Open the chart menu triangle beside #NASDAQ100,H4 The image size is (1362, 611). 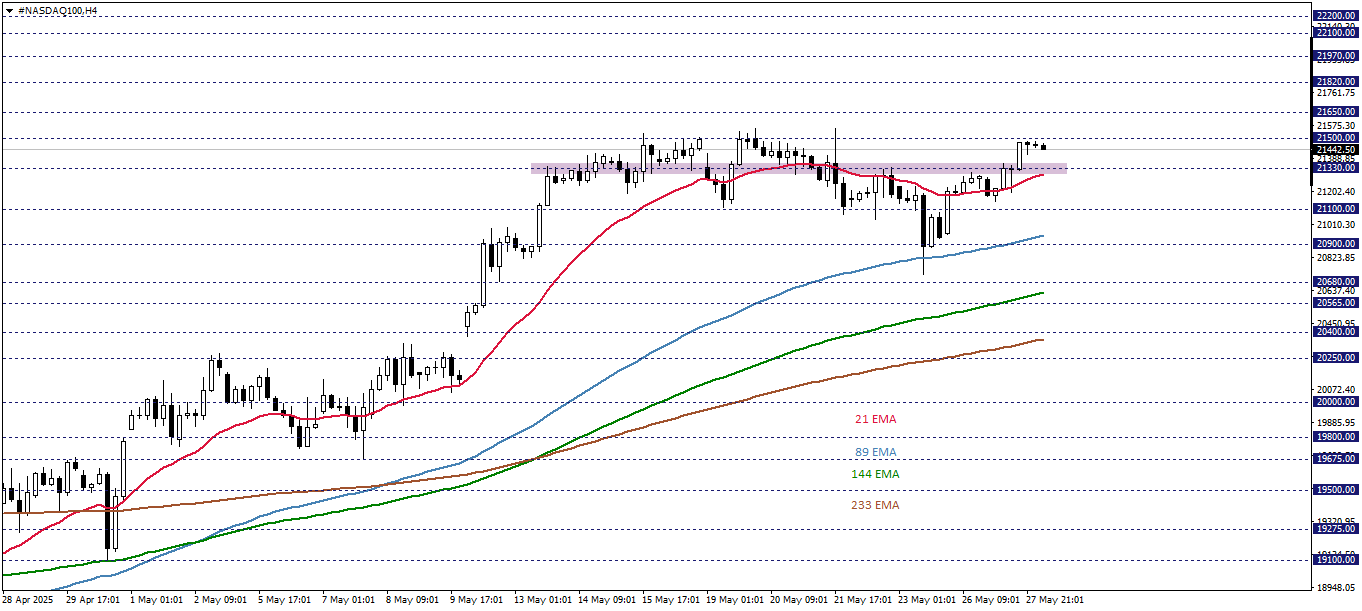pos(9,10)
